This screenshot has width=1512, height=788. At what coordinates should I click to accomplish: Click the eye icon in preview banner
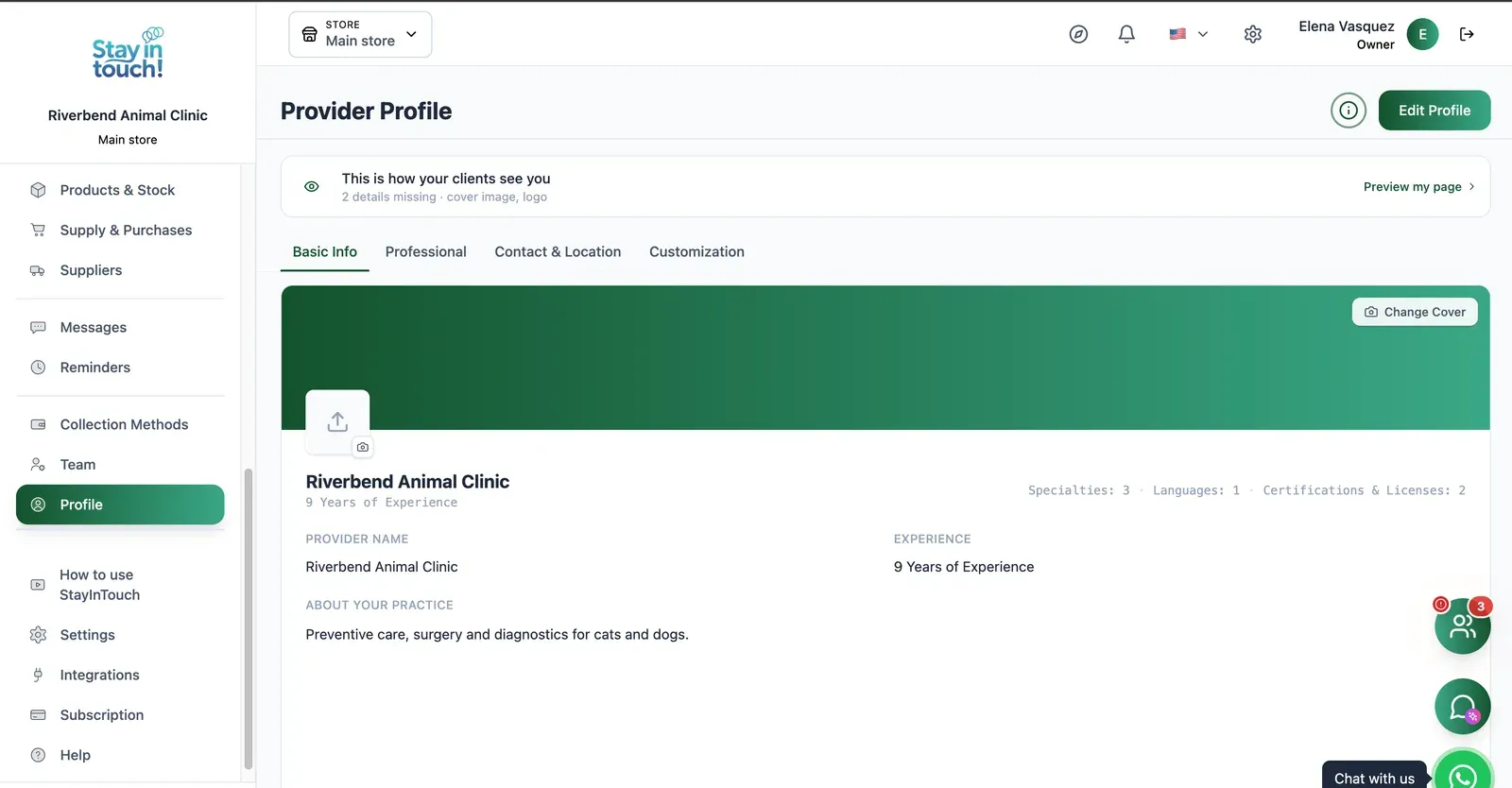pos(312,186)
